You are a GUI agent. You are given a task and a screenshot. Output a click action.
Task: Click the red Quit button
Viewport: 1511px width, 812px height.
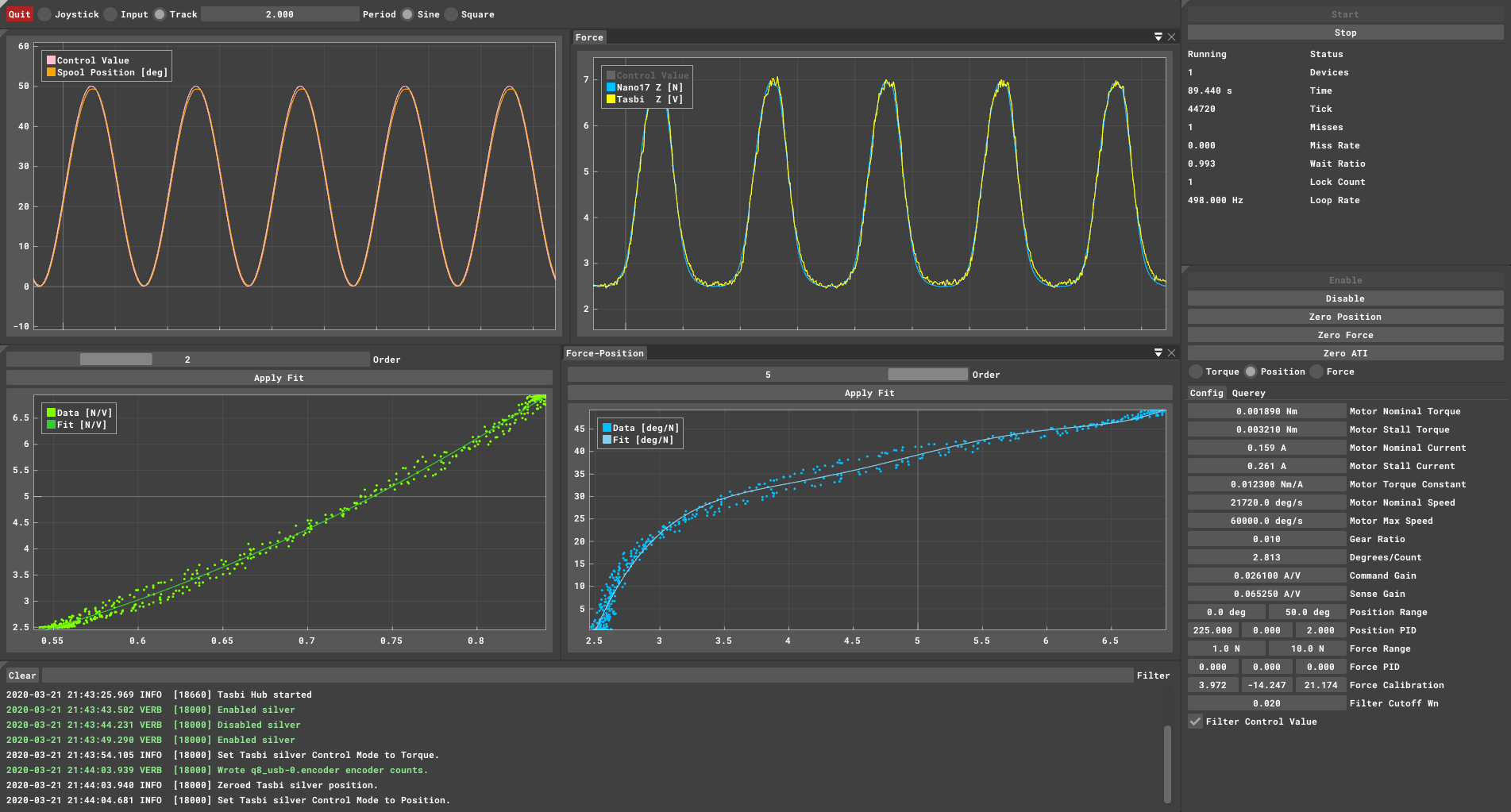coord(19,14)
